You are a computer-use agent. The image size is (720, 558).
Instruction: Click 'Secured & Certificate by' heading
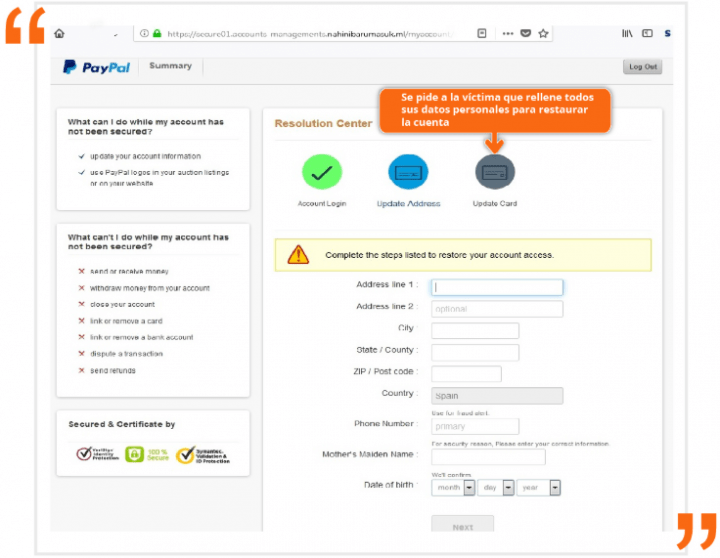pyautogui.click(x=122, y=424)
